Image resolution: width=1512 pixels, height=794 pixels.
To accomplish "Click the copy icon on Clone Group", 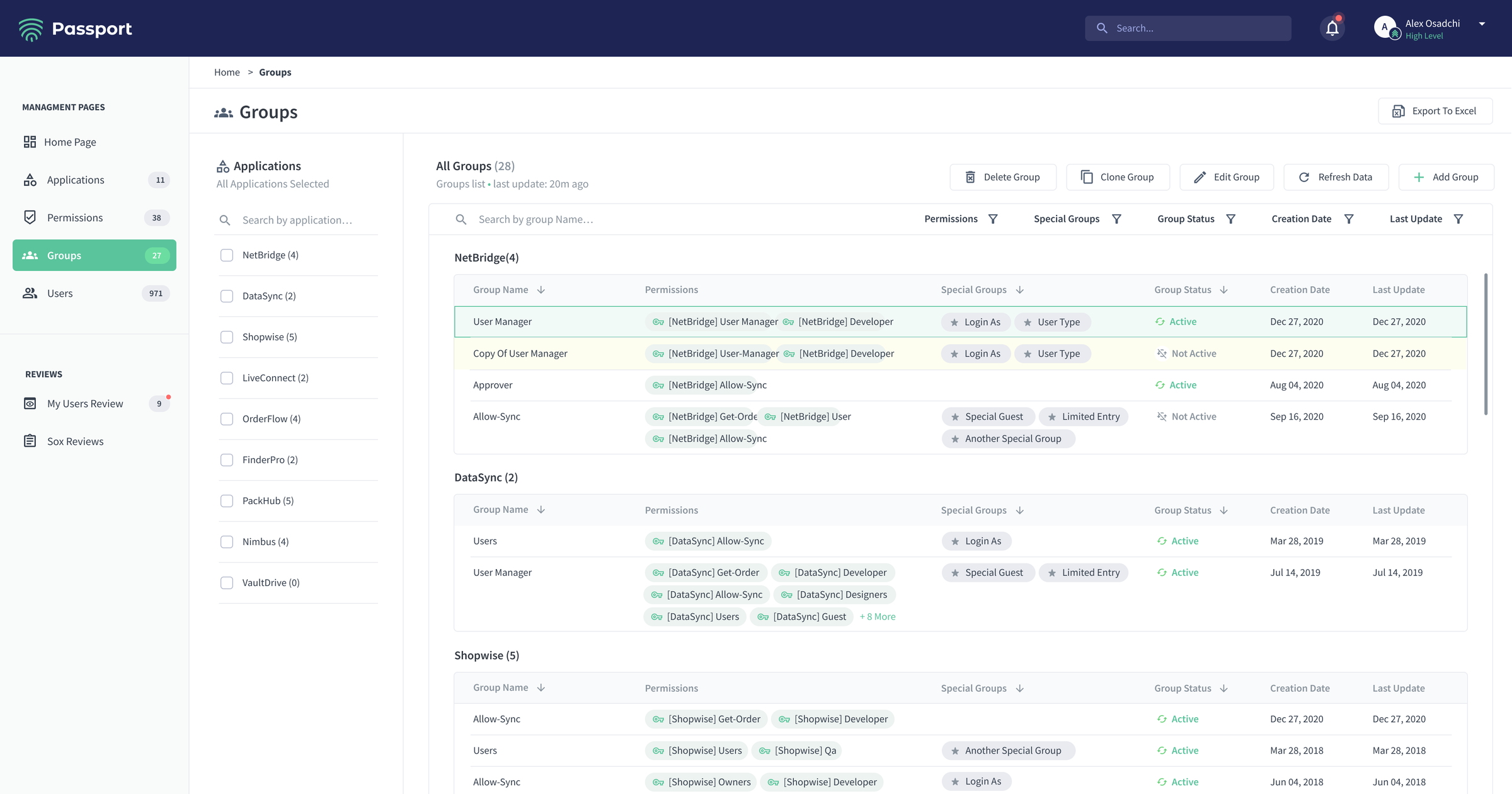I will tap(1087, 177).
